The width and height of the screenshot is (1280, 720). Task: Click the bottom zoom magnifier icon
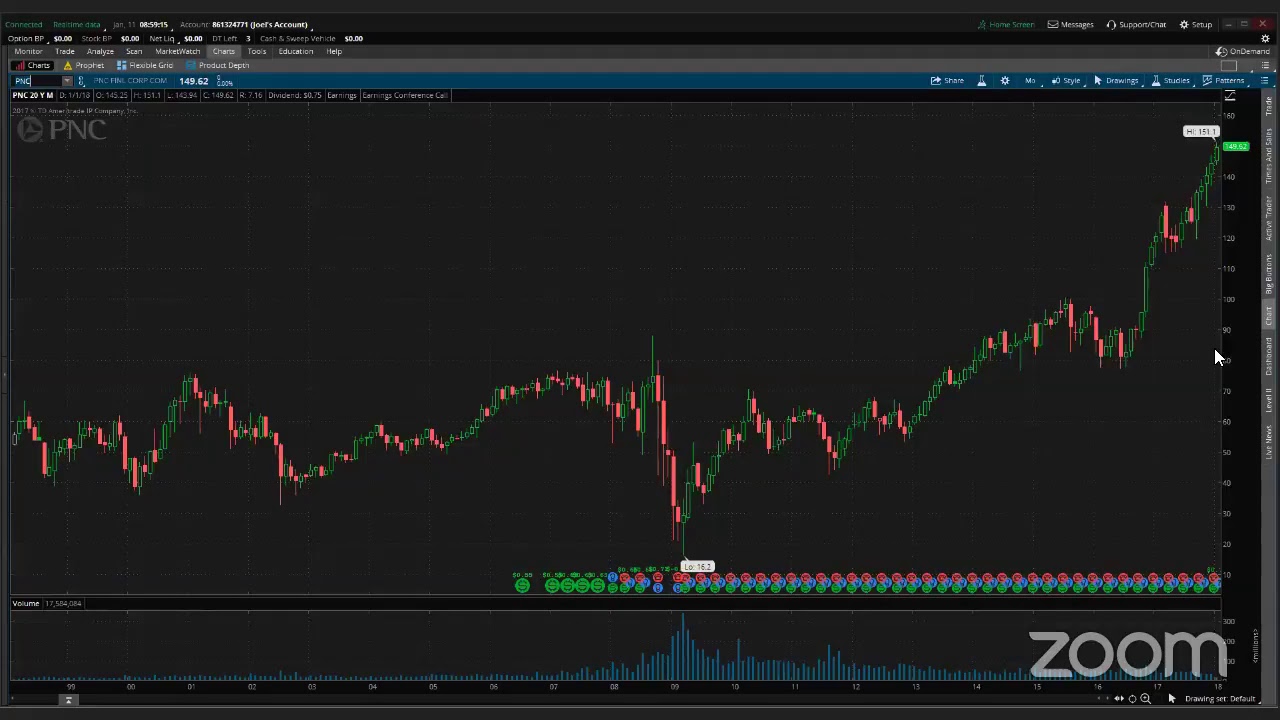point(1146,698)
